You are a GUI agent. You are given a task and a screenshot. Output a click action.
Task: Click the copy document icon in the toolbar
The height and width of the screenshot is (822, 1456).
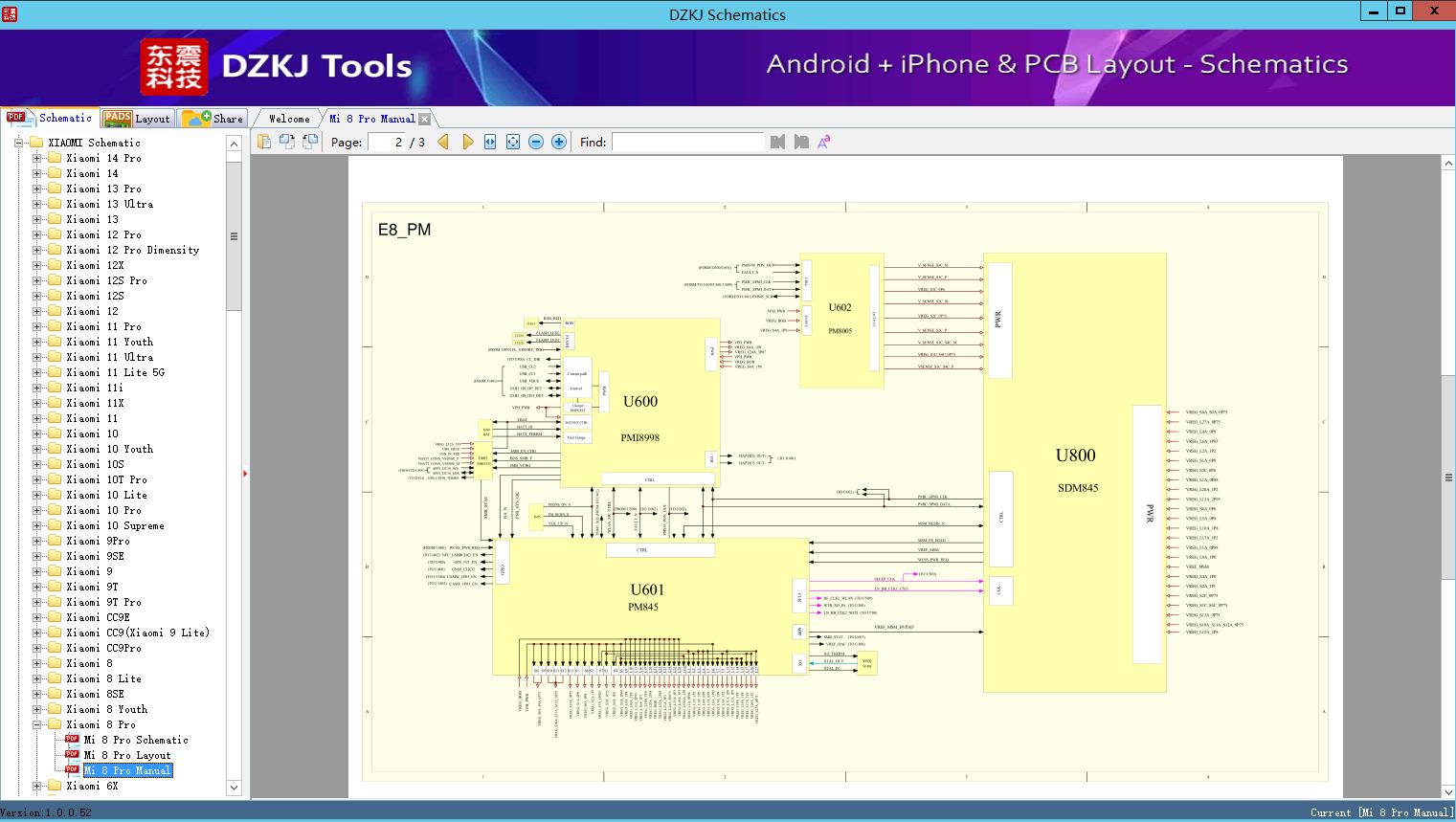[264, 142]
